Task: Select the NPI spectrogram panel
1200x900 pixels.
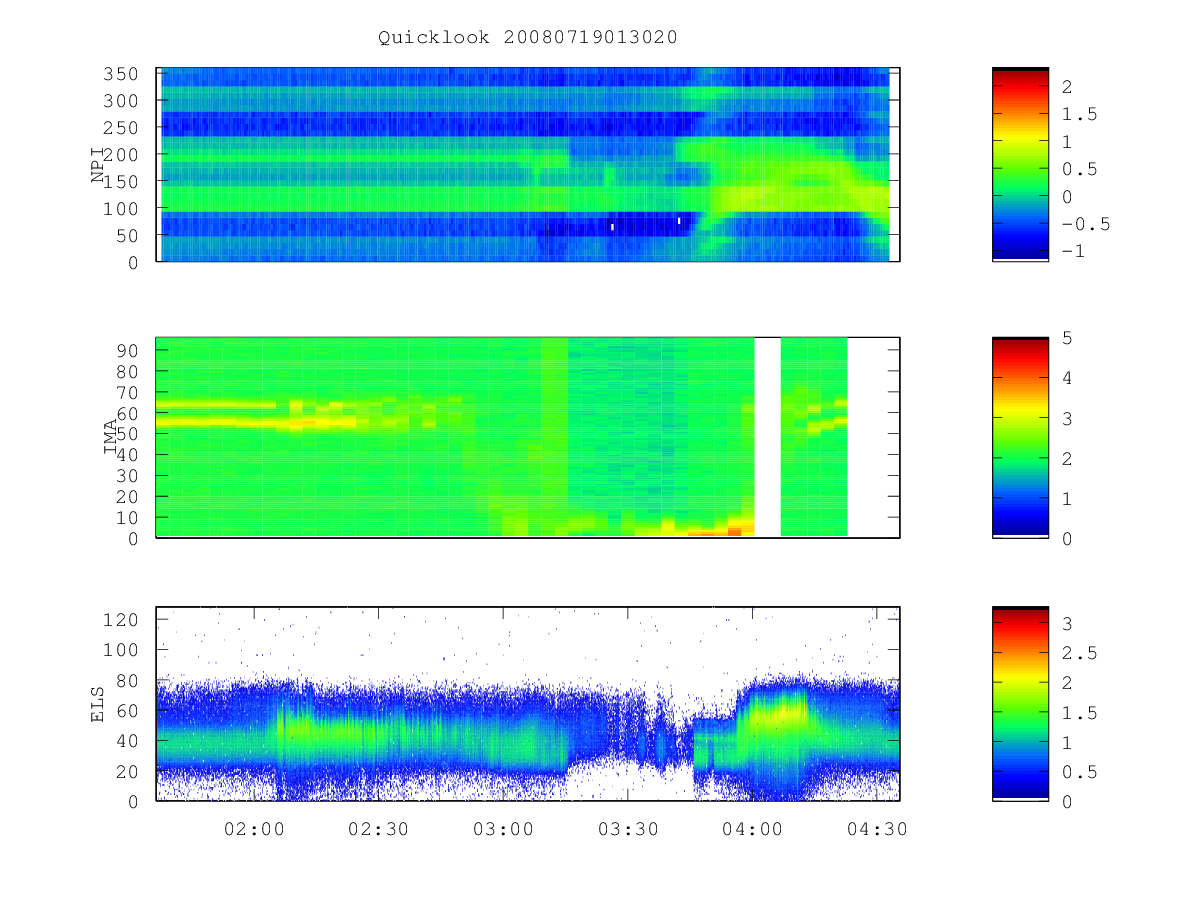Action: (x=528, y=165)
